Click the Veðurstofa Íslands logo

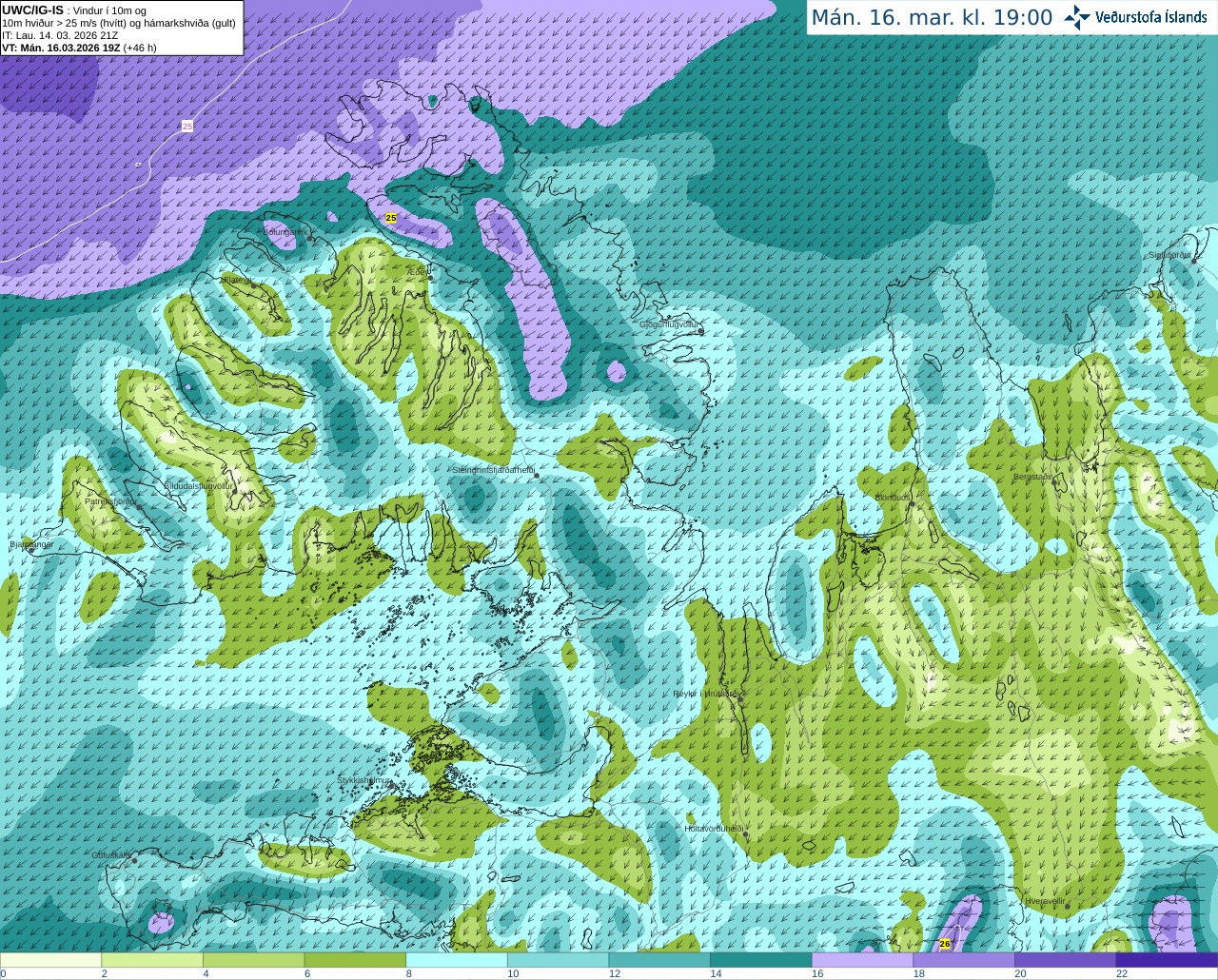pyautogui.click(x=1135, y=17)
